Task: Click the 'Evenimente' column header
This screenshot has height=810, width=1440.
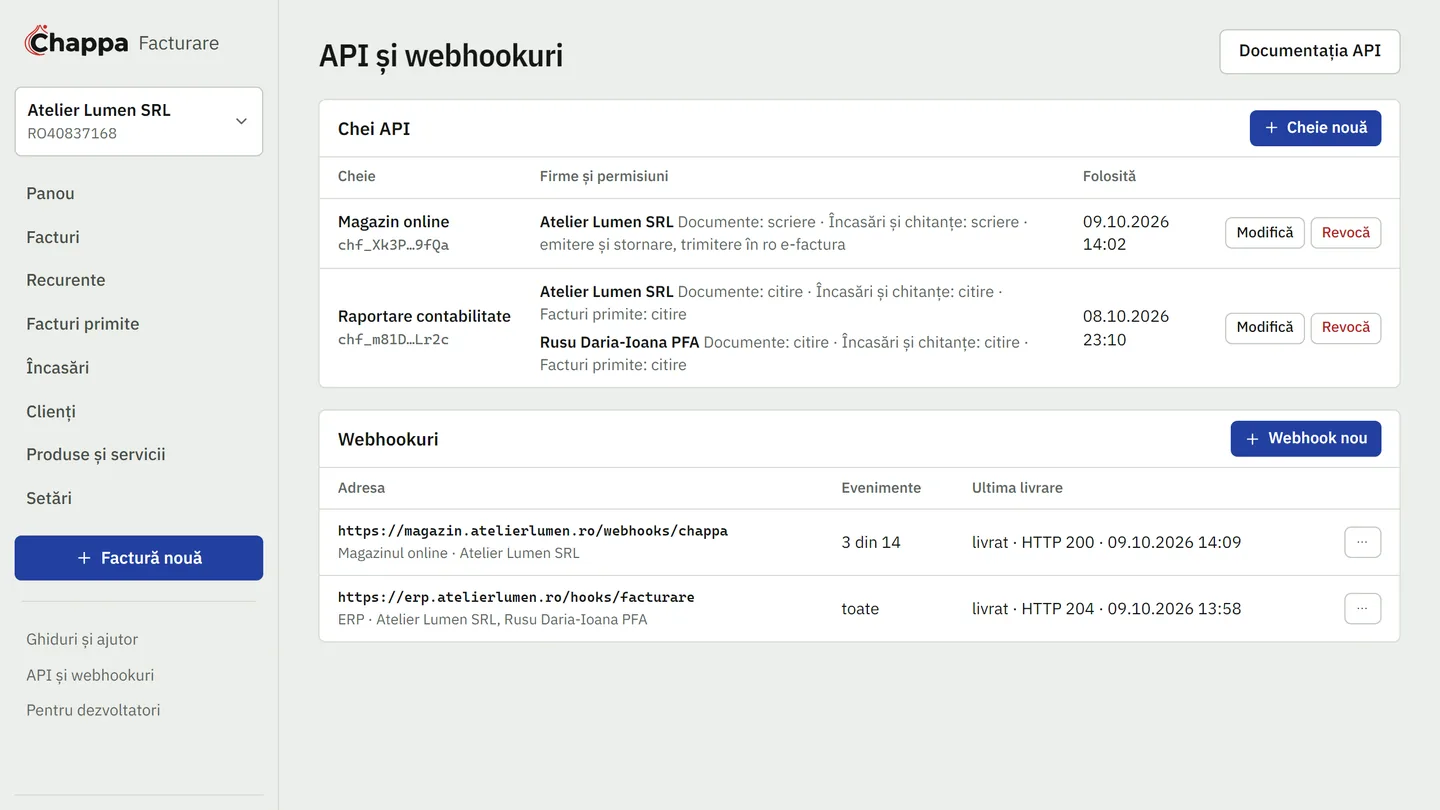Action: 881,488
